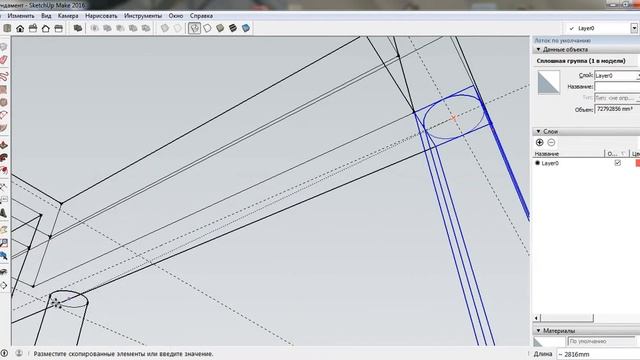Open the Слой layer combo box

617,76
